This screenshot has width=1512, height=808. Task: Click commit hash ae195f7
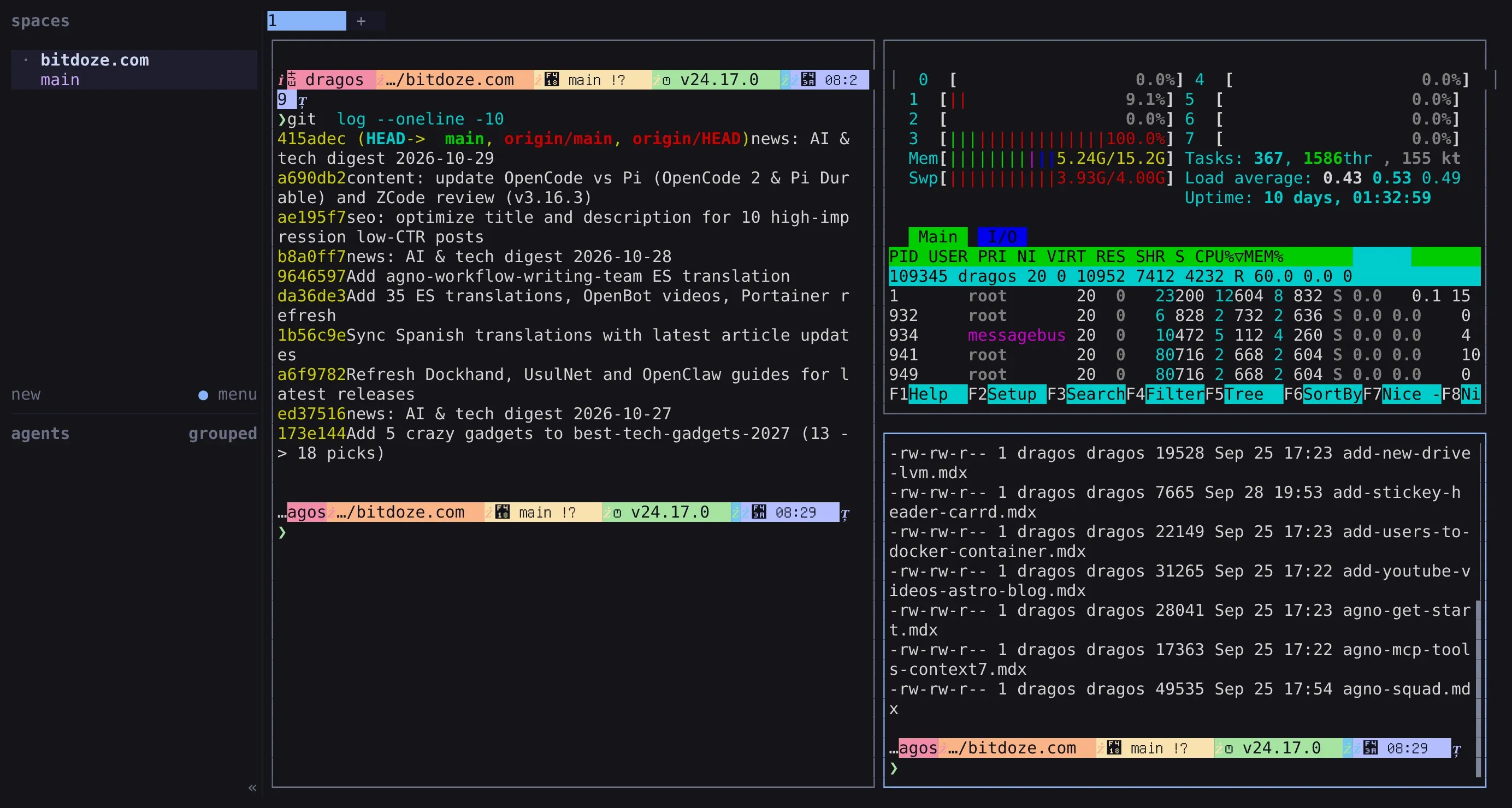[x=312, y=217]
